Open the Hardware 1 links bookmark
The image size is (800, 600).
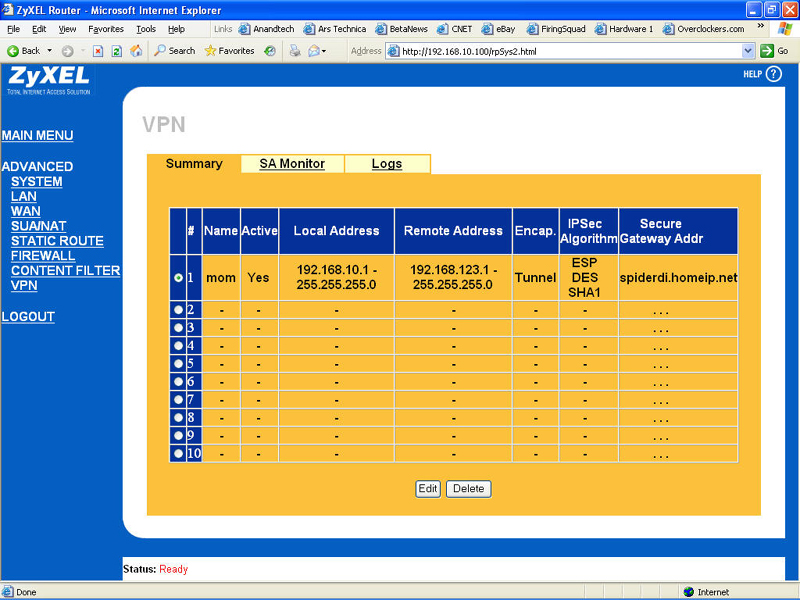[624, 29]
